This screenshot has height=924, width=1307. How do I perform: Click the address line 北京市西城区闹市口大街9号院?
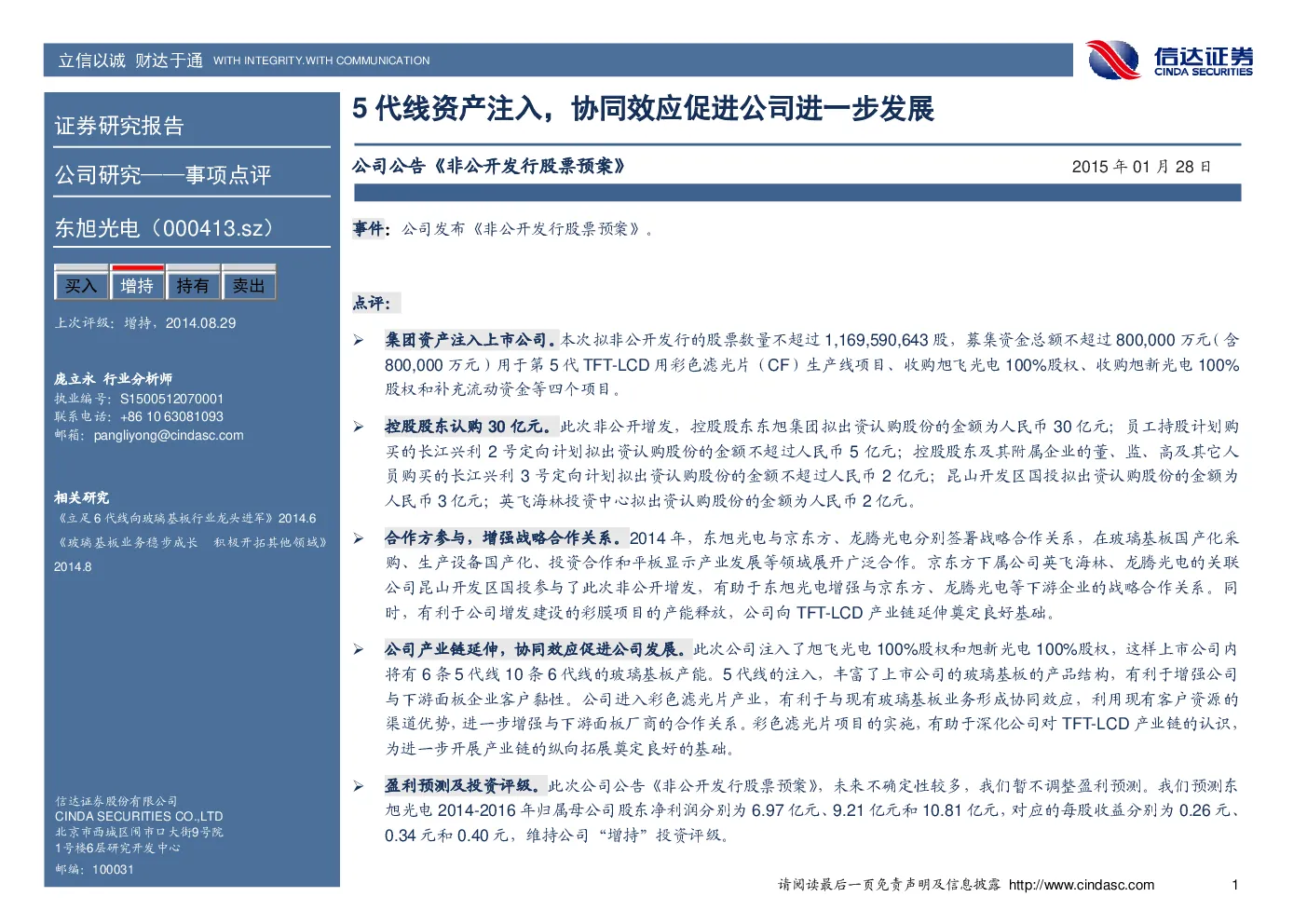pos(139,832)
